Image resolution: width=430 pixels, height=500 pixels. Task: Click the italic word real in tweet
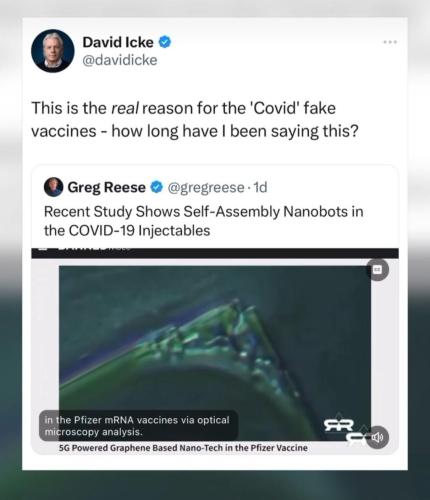coord(124,108)
